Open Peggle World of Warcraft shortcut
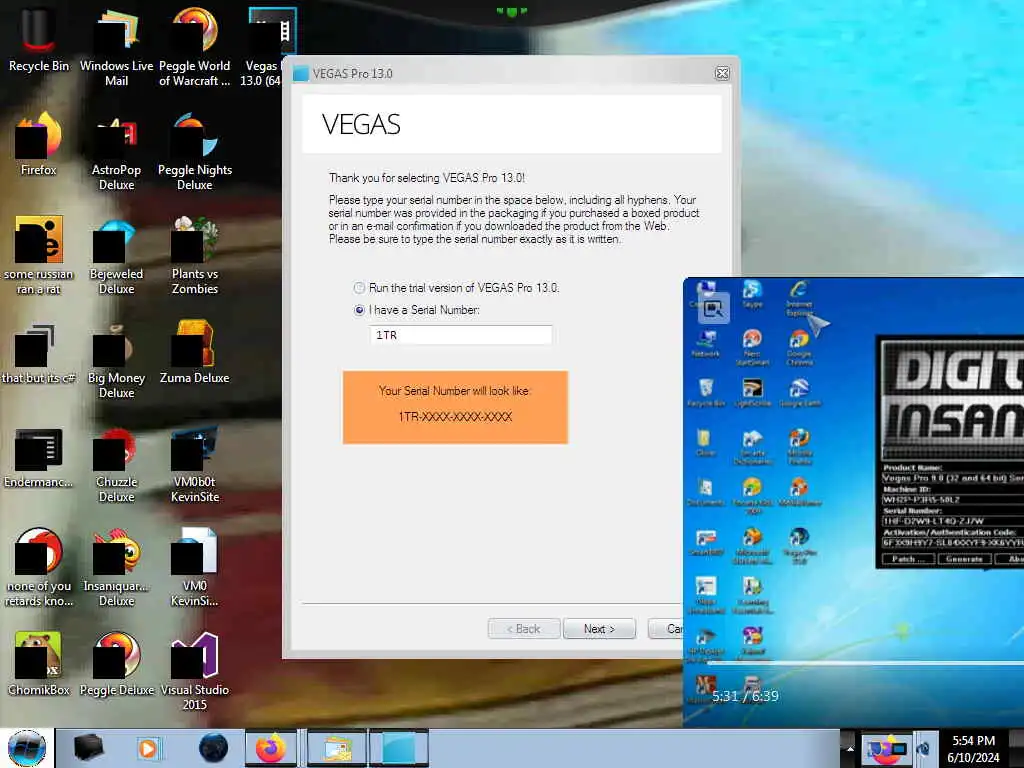The width and height of the screenshot is (1024, 768). 195,46
